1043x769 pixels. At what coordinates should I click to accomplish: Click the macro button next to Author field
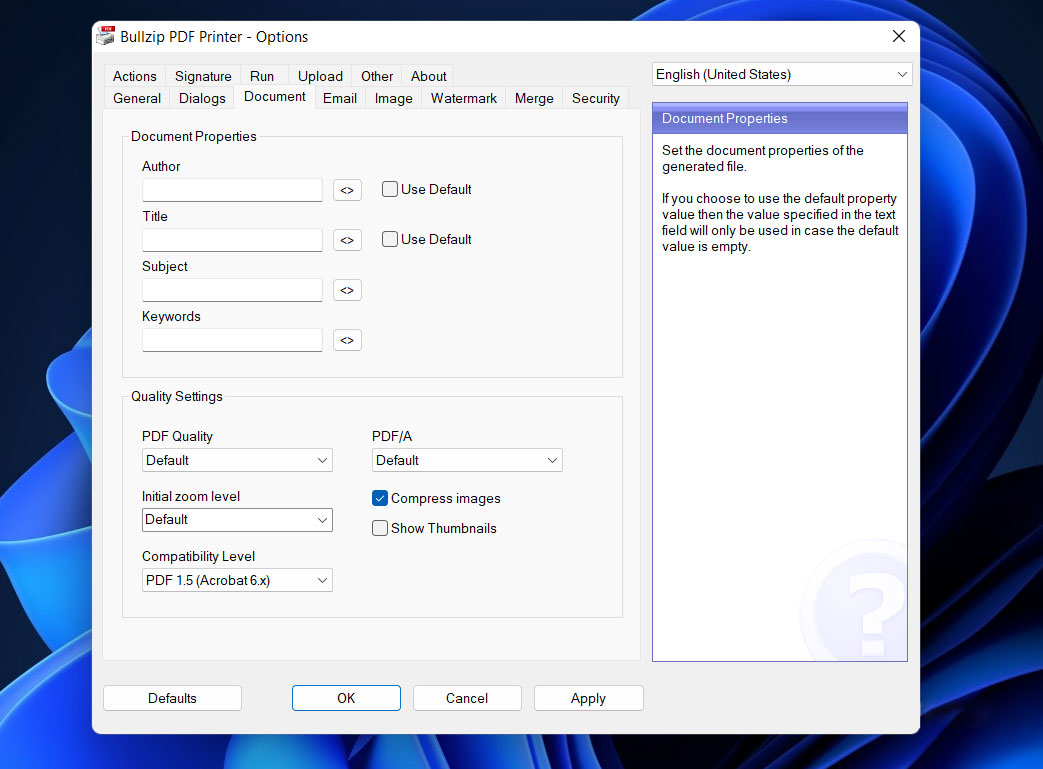[347, 190]
